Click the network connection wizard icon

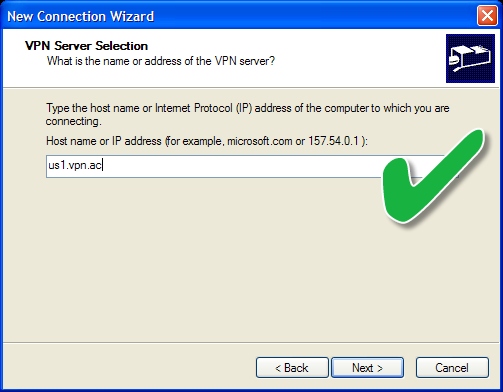click(x=470, y=58)
